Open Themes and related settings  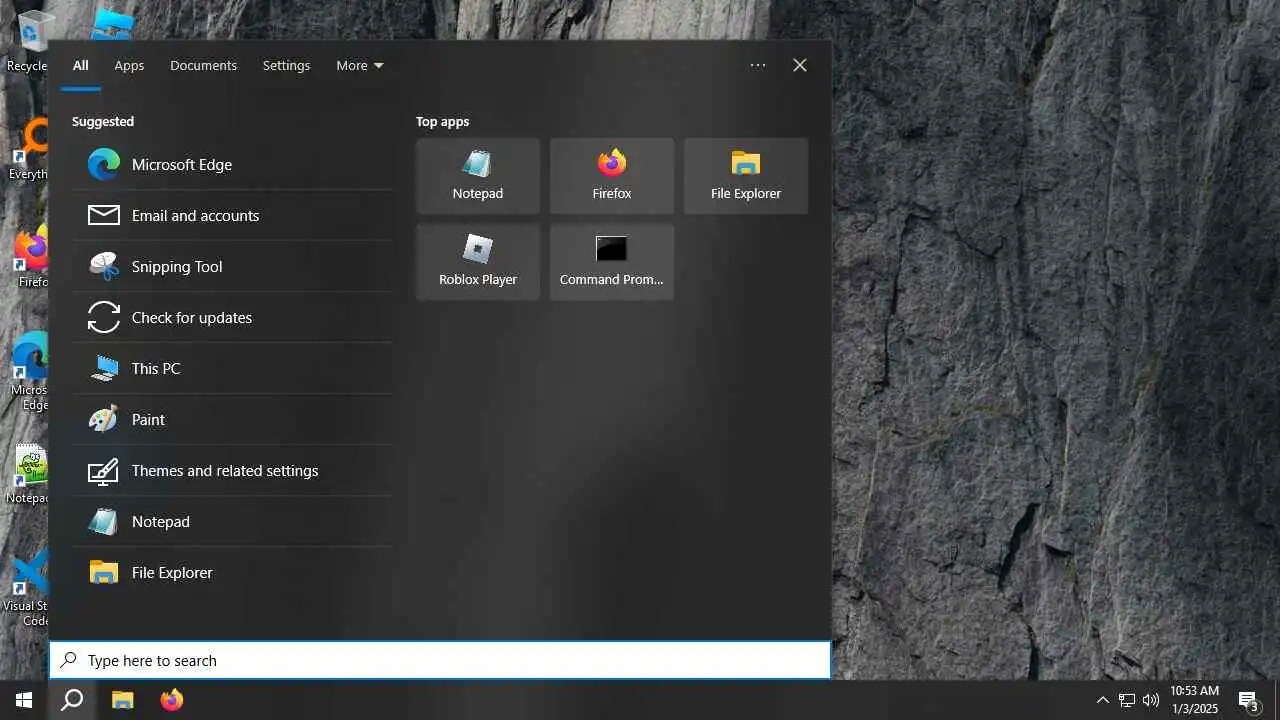[232, 470]
